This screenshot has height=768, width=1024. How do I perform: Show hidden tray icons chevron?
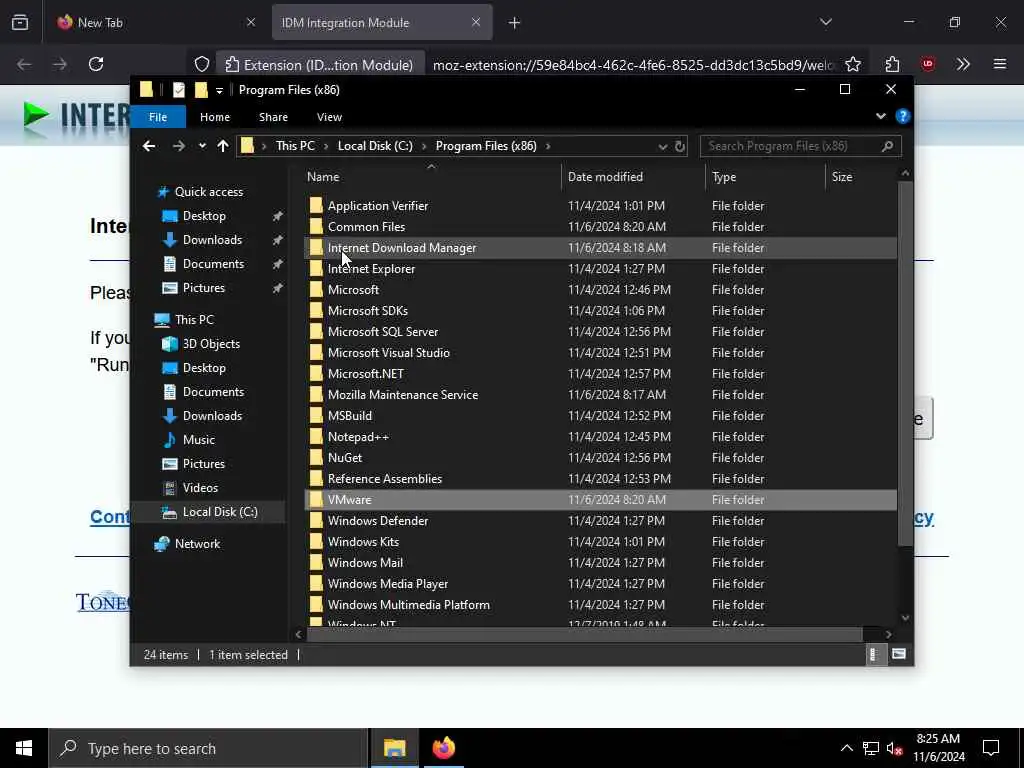[x=846, y=748]
